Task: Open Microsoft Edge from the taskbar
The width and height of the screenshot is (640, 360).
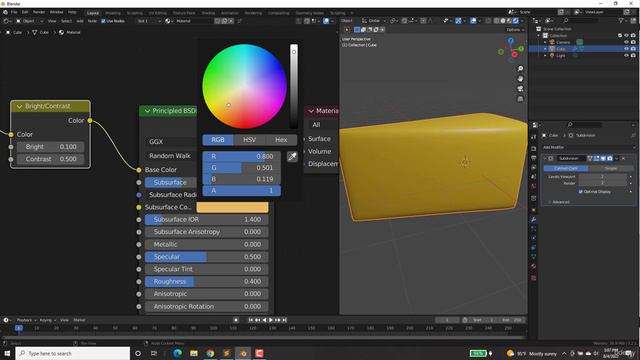Action: (x=178, y=353)
